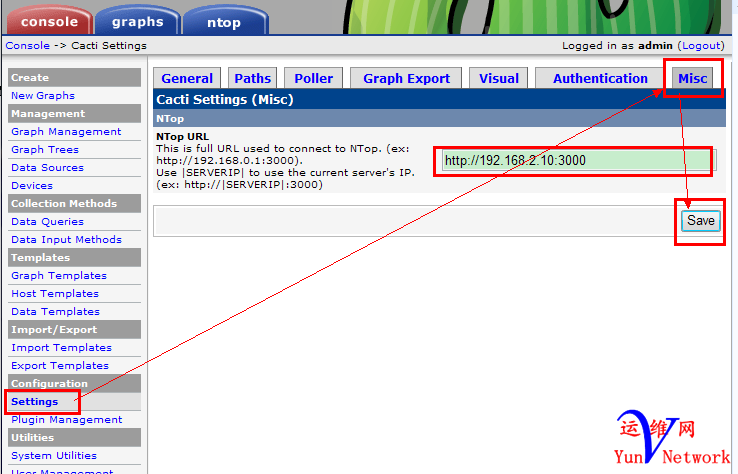This screenshot has height=474, width=738.
Task: Log out via the Logout link
Action: (701, 46)
